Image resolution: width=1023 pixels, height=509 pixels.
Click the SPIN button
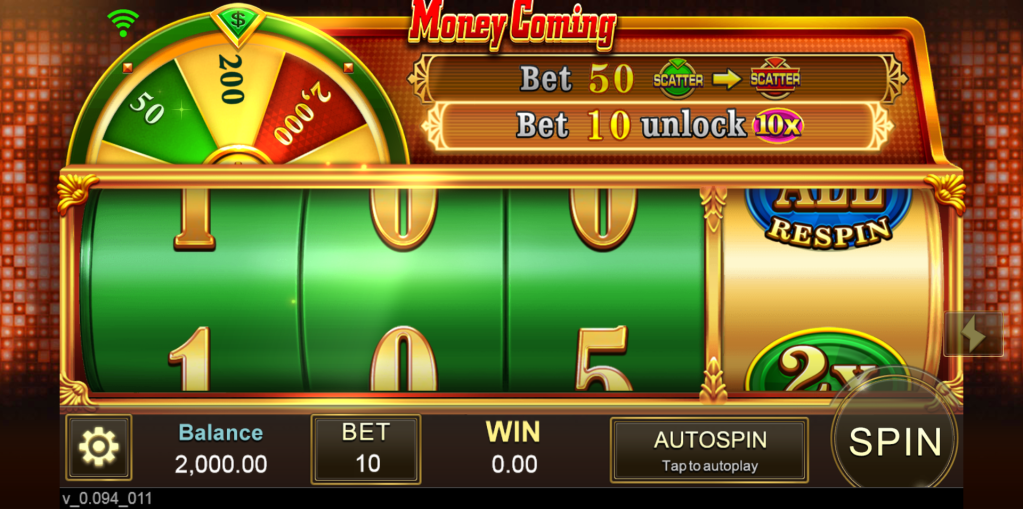click(894, 442)
